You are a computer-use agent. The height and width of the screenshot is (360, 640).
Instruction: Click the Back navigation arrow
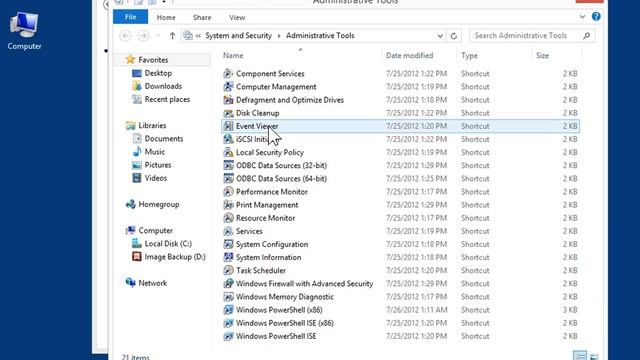(x=125, y=36)
